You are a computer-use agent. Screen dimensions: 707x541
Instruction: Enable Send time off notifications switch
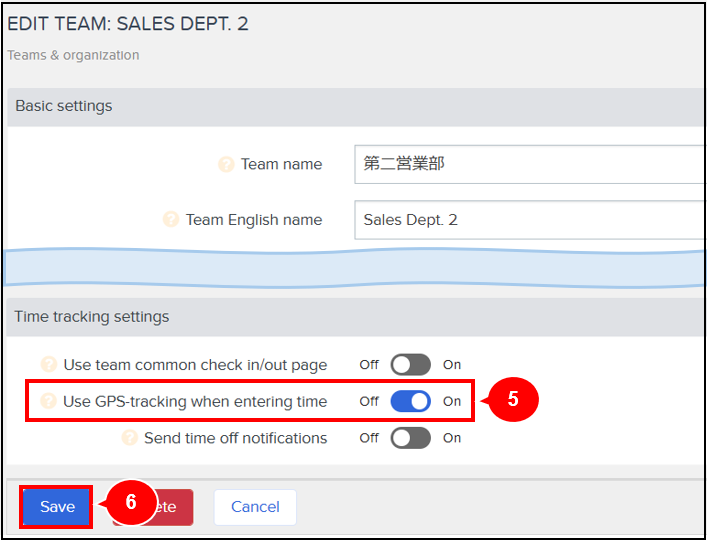[410, 438]
